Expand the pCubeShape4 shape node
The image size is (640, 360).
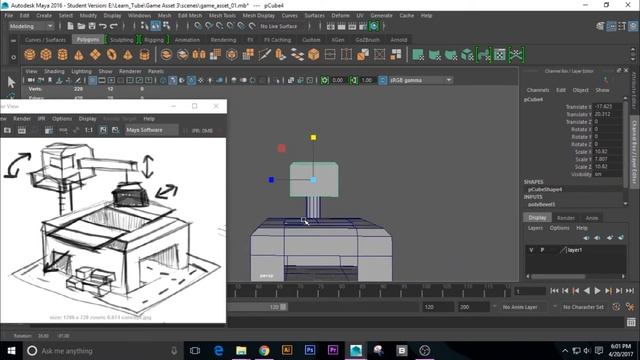click(x=545, y=189)
